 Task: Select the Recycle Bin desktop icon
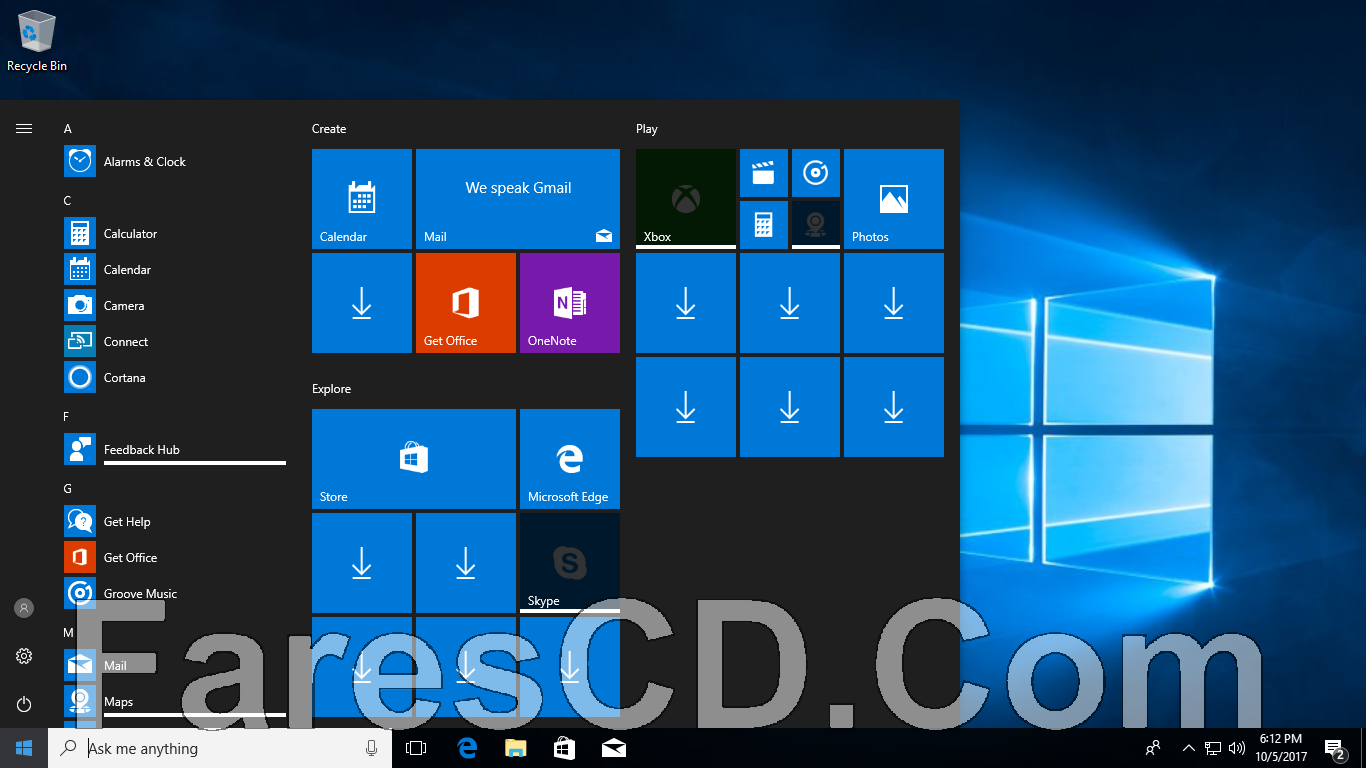37,40
